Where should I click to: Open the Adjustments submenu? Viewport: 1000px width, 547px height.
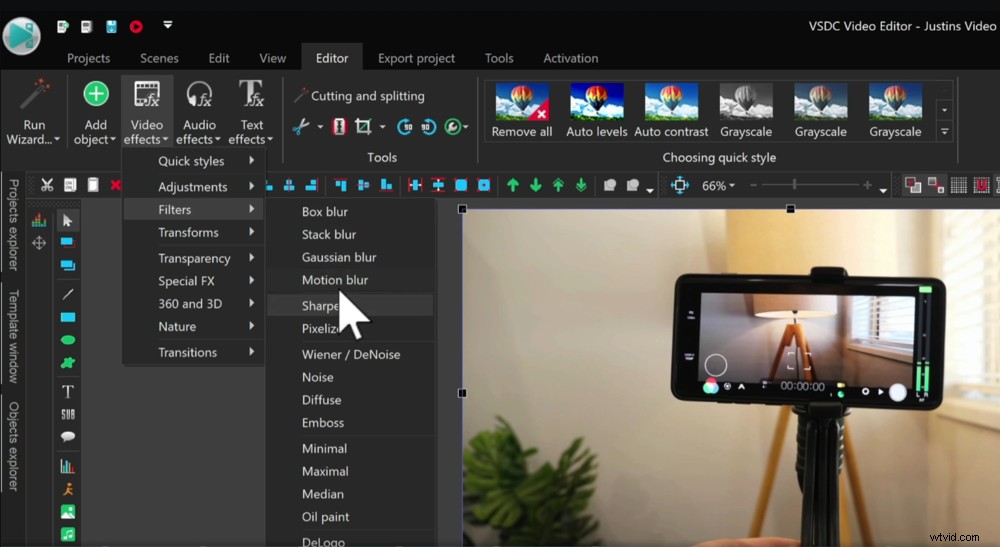tap(193, 187)
